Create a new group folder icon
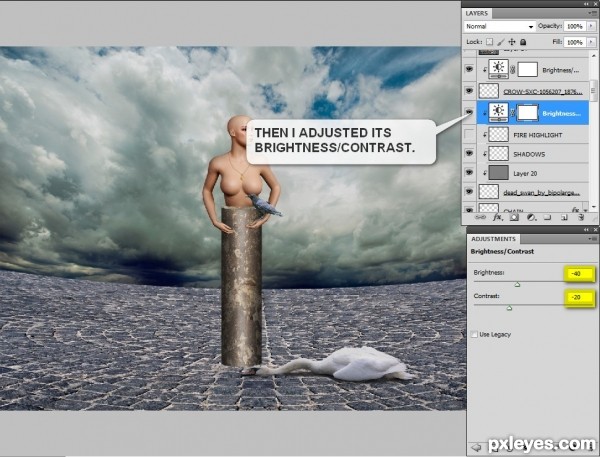 (x=548, y=217)
